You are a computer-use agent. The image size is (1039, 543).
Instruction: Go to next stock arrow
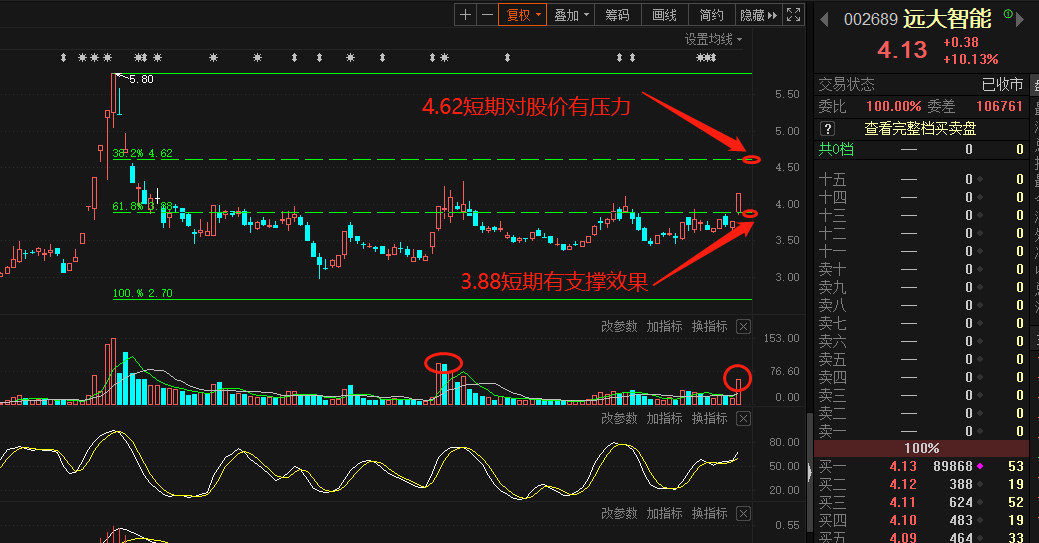pyautogui.click(x=1020, y=20)
